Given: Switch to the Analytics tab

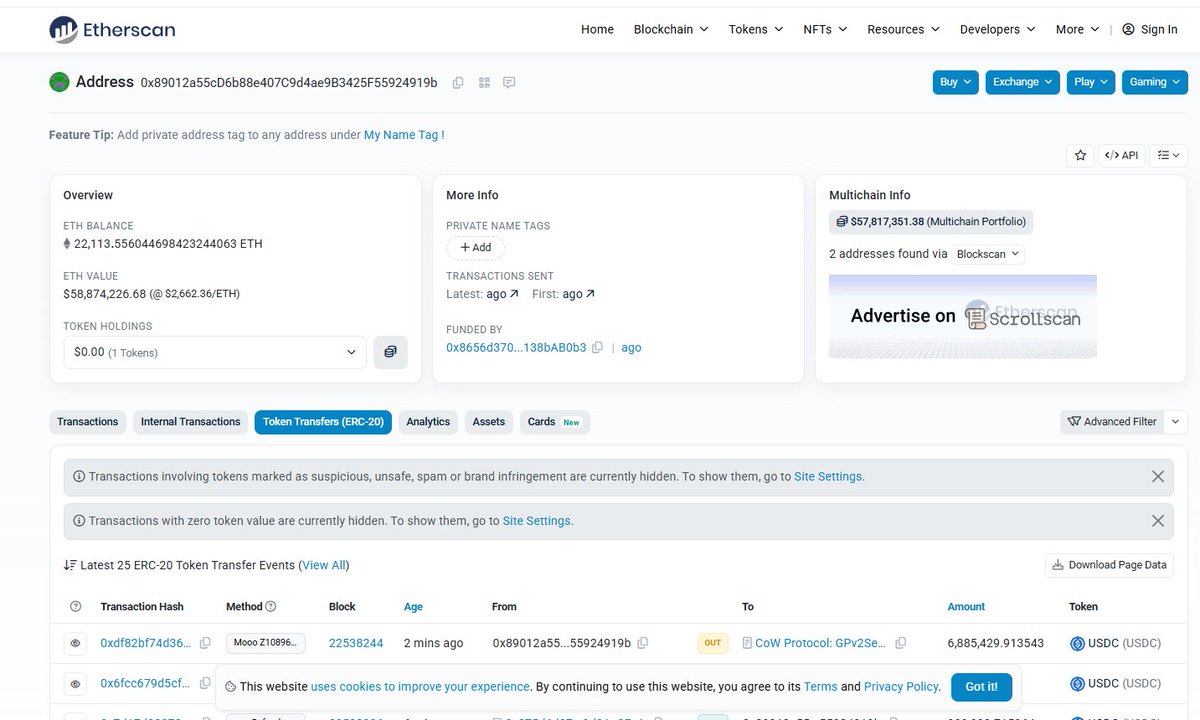Looking at the screenshot, I should 428,422.
